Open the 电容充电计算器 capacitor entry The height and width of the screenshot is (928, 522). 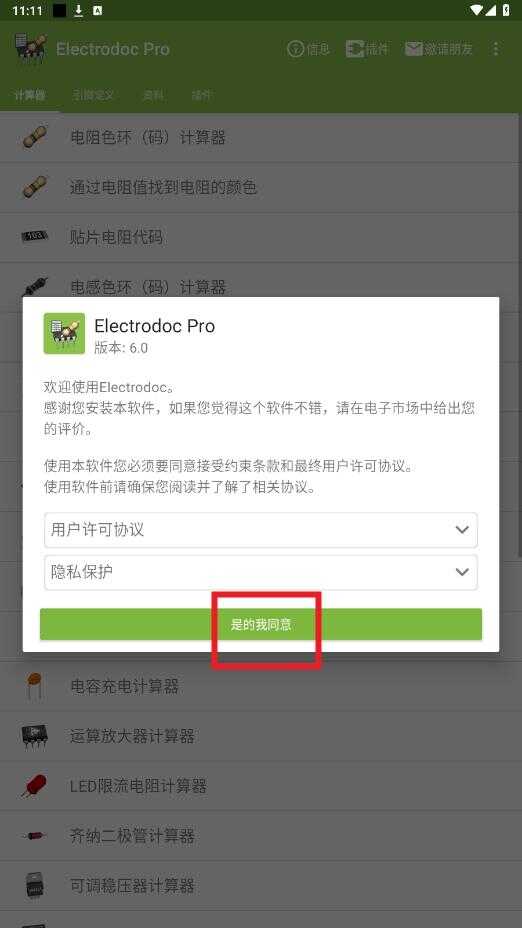(x=261, y=687)
